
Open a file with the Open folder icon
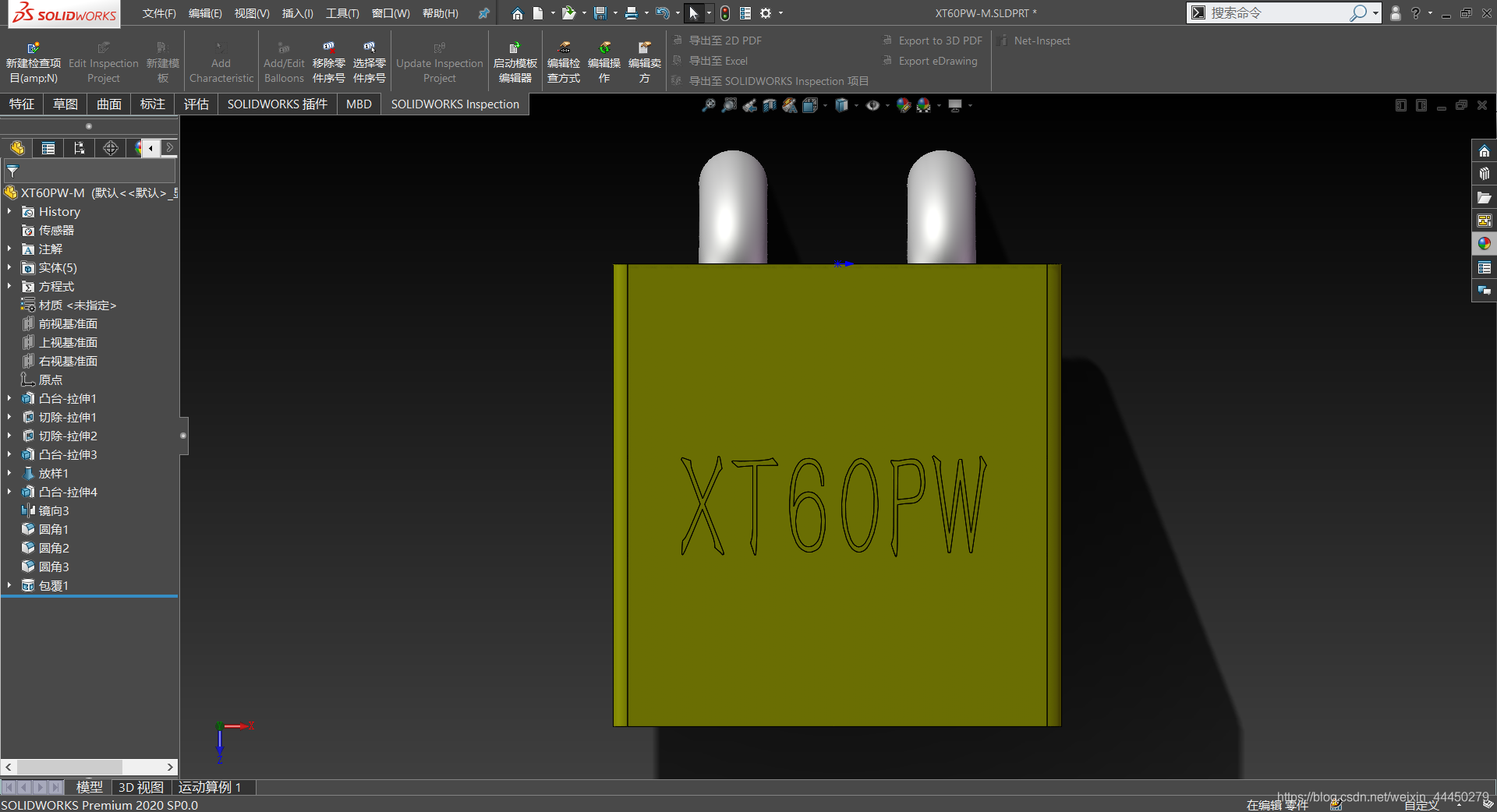(569, 13)
